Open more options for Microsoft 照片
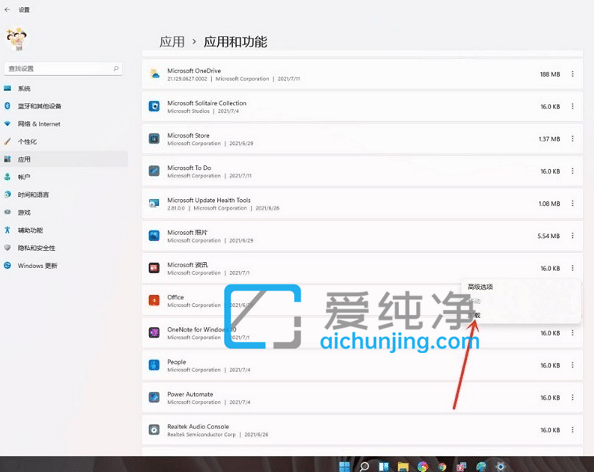Screen dimensions: 594x472 [x=572, y=236]
